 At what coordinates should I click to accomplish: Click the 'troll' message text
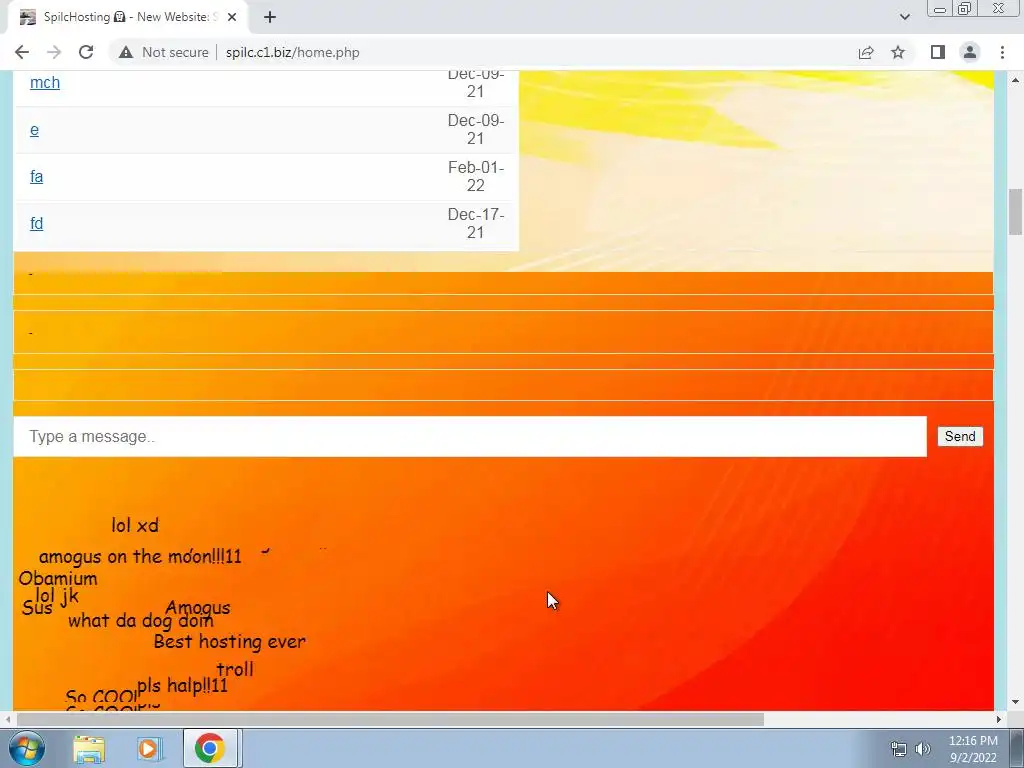point(235,669)
